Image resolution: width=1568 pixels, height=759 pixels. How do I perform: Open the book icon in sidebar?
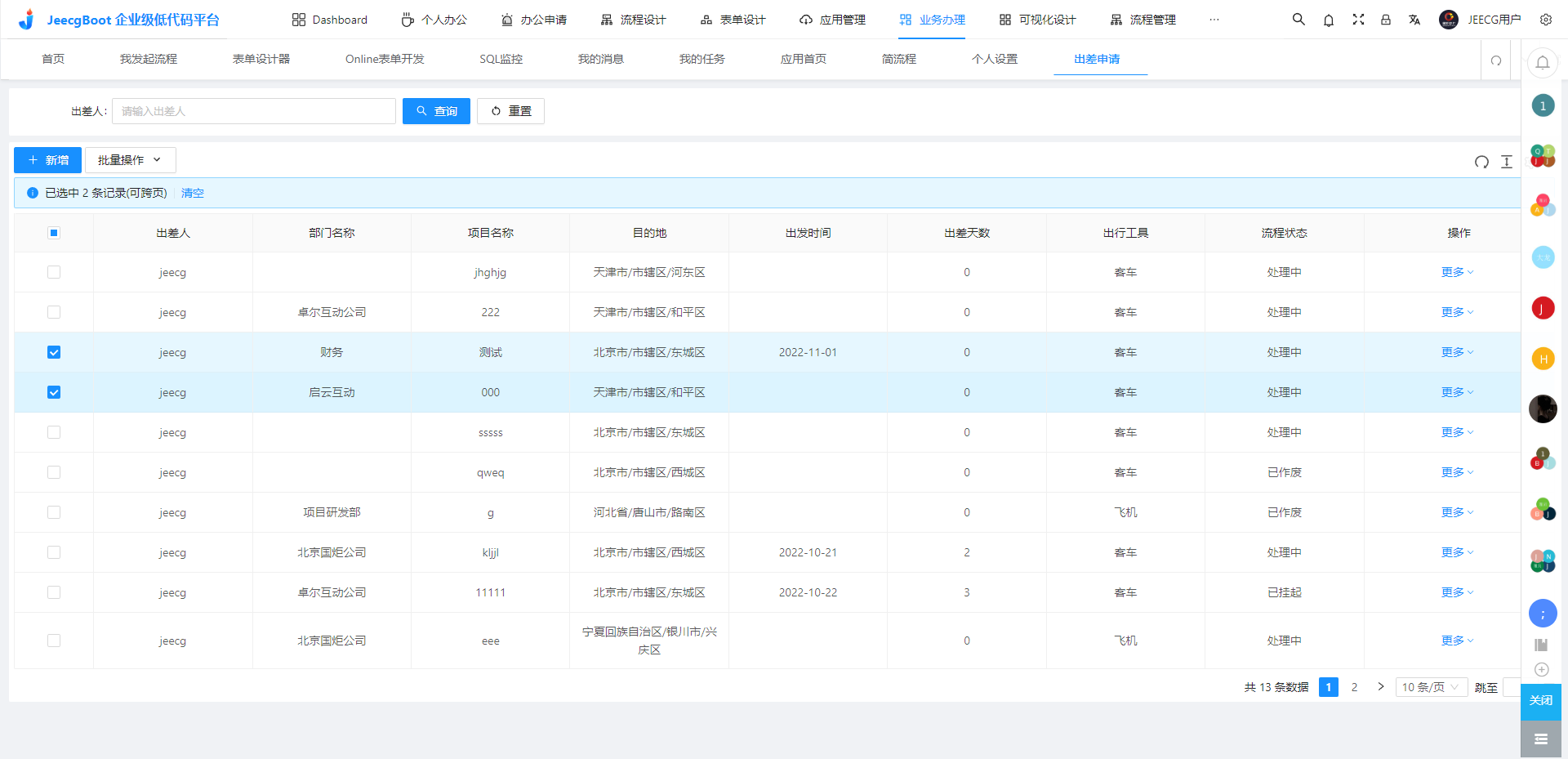coord(1542,645)
